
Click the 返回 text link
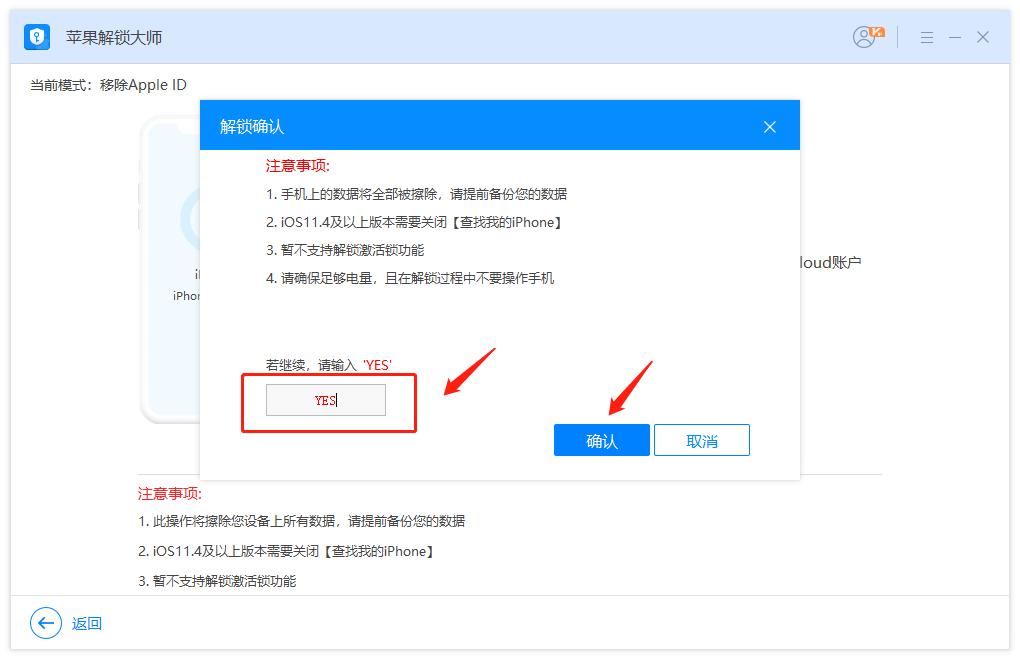[87, 623]
